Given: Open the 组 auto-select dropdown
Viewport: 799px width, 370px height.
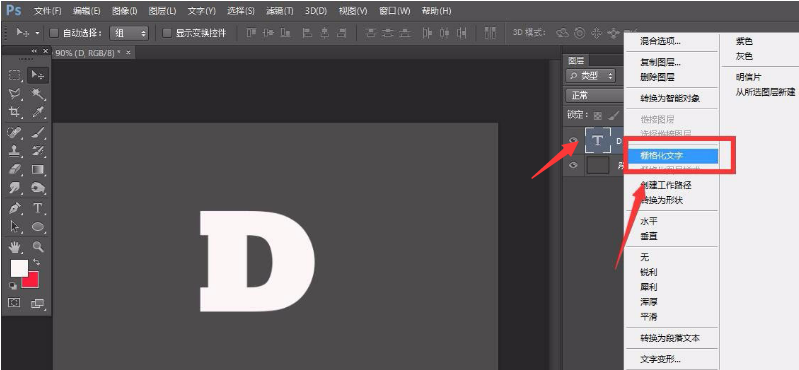Looking at the screenshot, I should pos(129,33).
